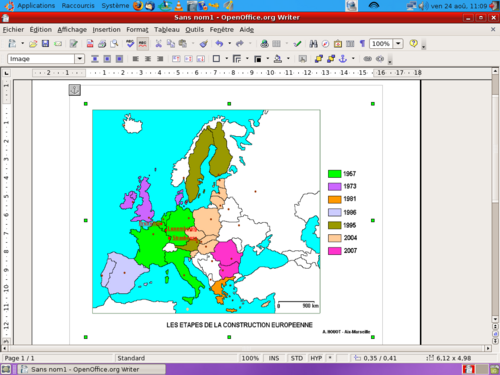Click the vertical scrollbar down arrow
Viewport: 500px width, 375px height.
(495, 319)
